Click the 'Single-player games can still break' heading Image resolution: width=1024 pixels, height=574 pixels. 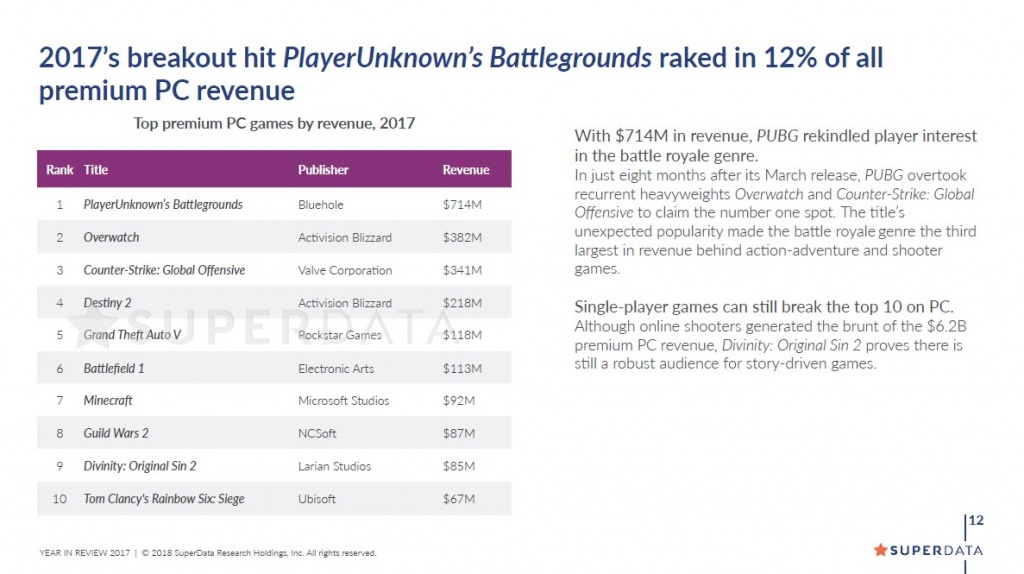[x=763, y=306]
